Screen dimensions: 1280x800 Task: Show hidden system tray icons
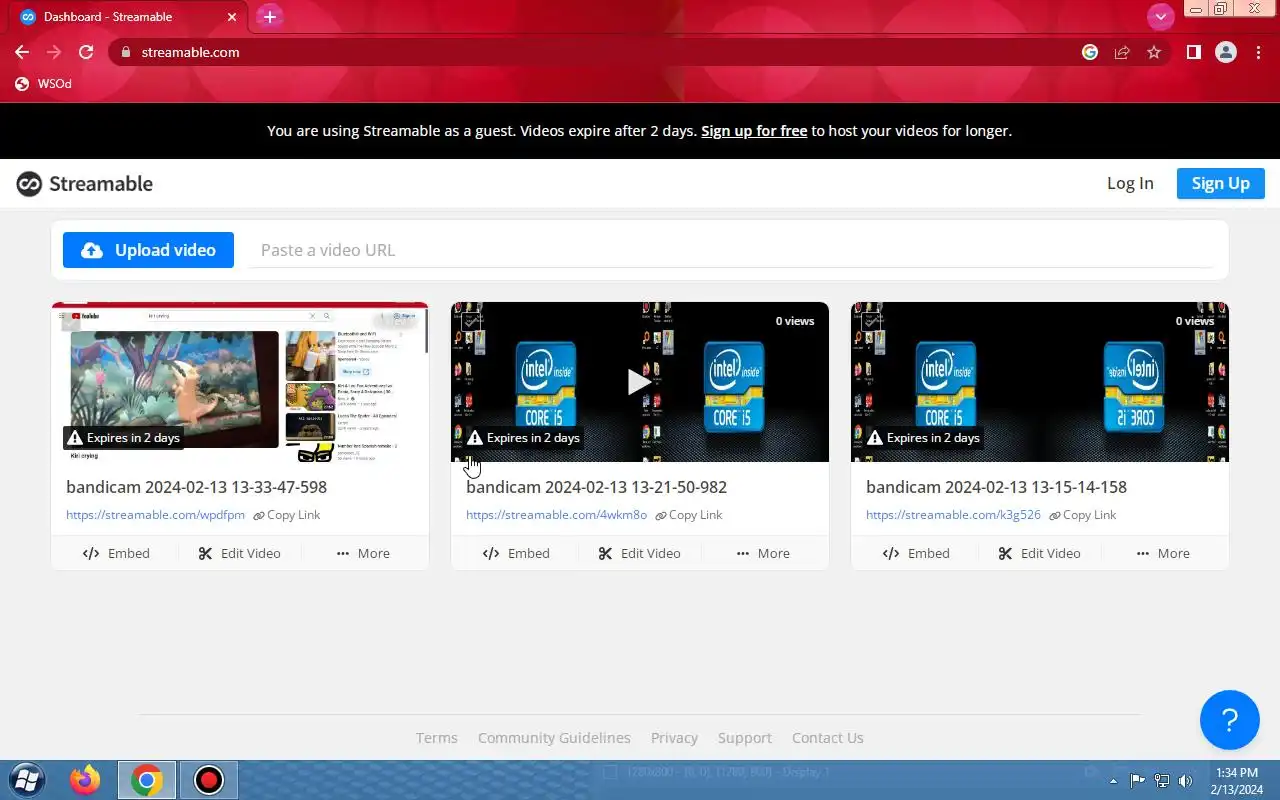[x=1113, y=781]
